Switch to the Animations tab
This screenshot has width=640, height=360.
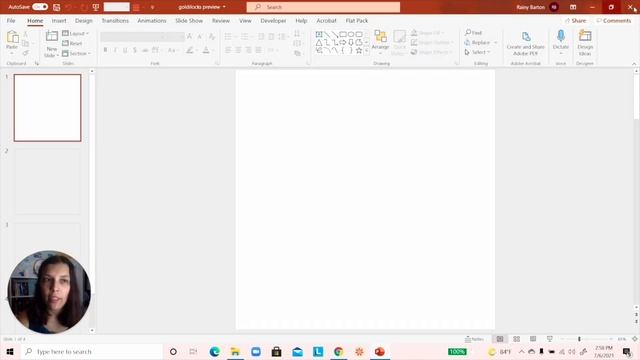152,20
